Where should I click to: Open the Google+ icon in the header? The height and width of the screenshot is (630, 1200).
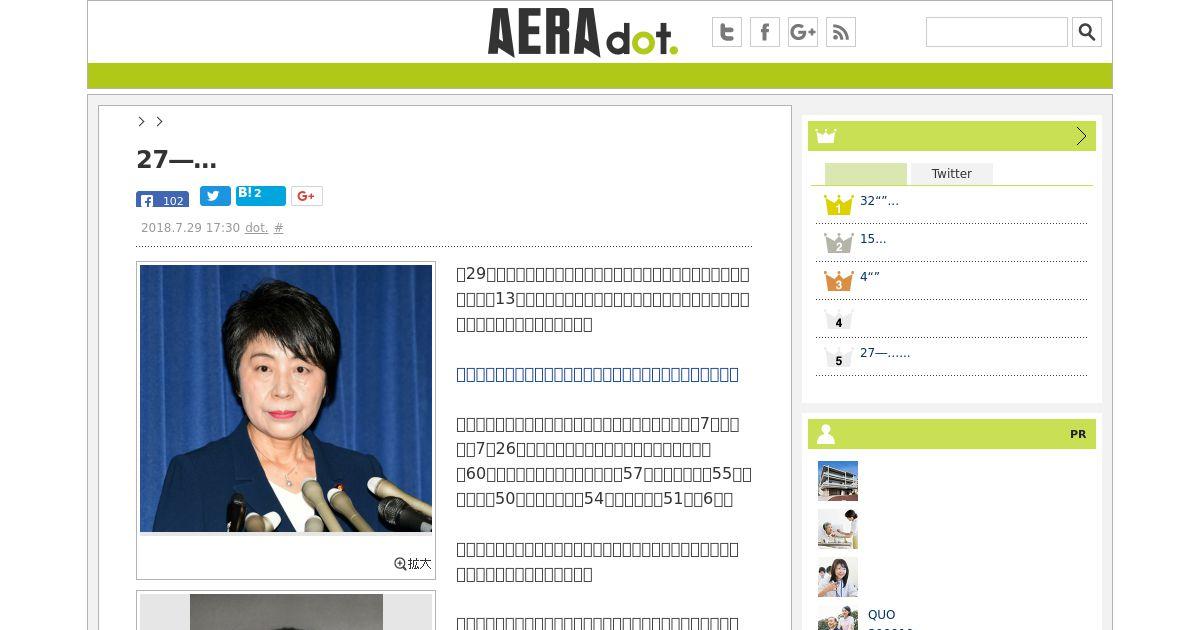803,32
